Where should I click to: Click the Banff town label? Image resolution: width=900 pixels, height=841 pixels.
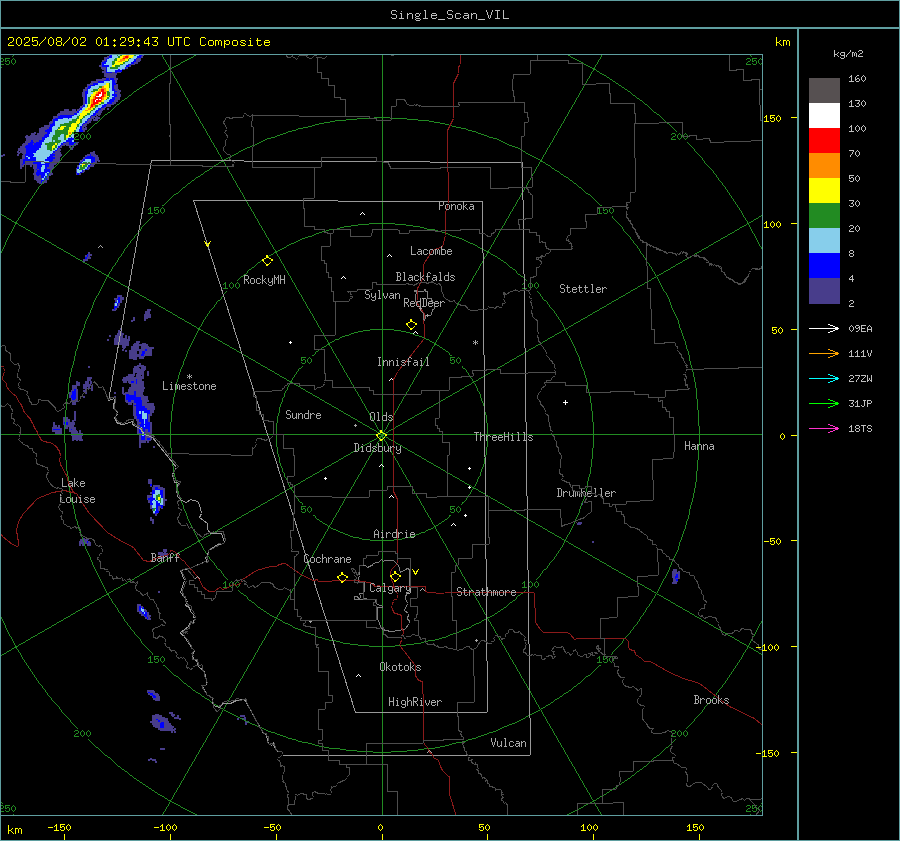click(x=165, y=557)
